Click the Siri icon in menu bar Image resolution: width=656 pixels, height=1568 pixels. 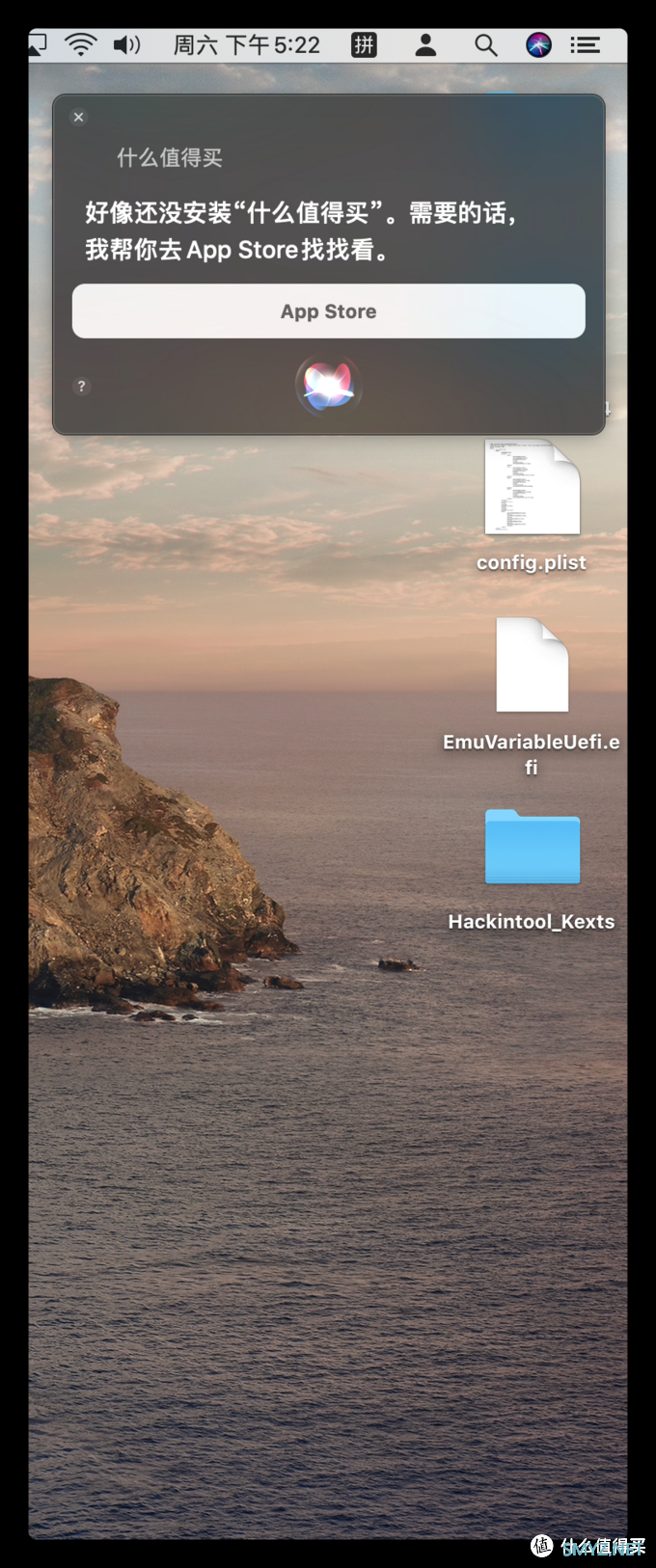pos(538,44)
